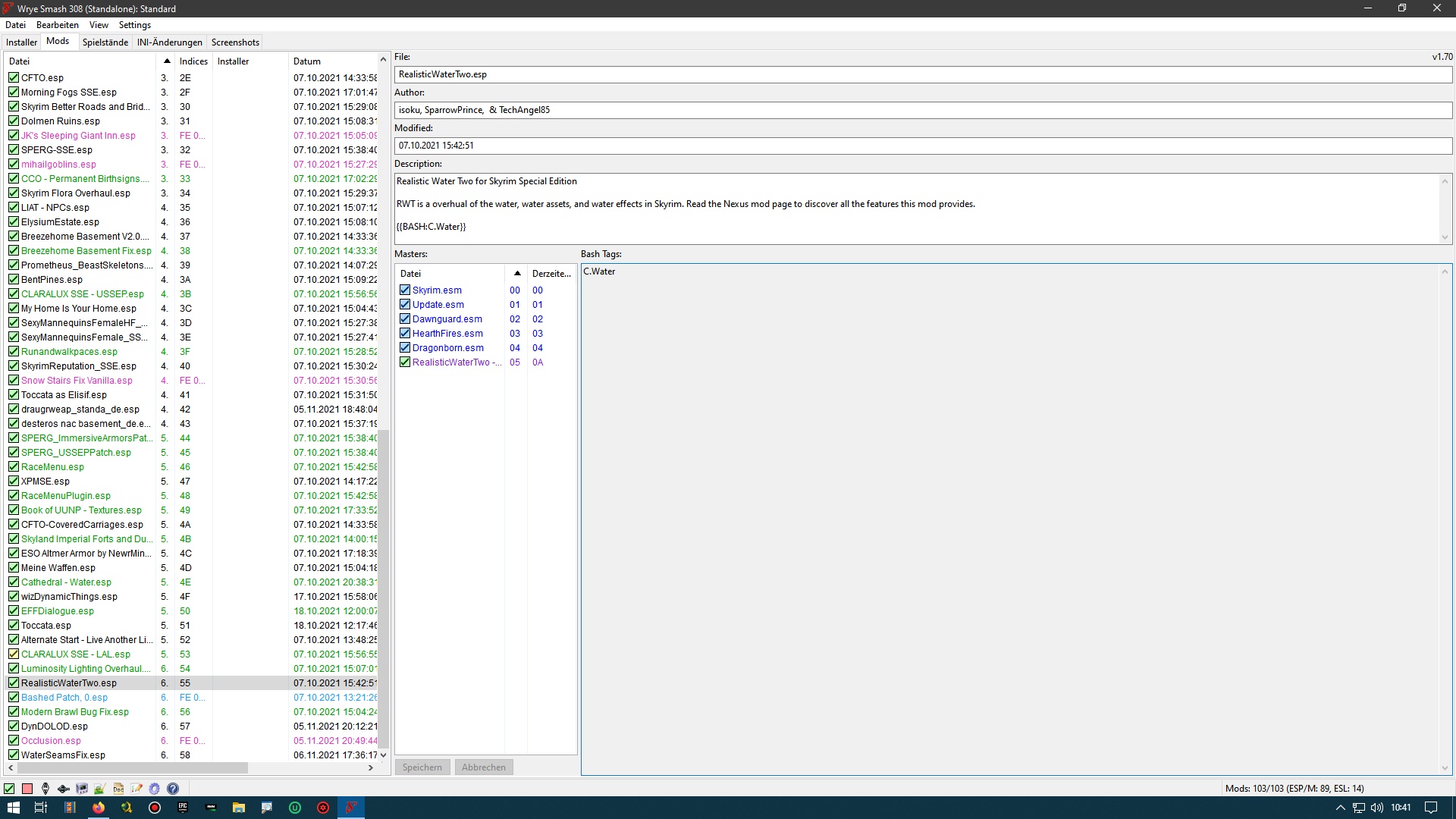Toggle the RealisticWaterTwo.esp checkbox

pos(14,682)
